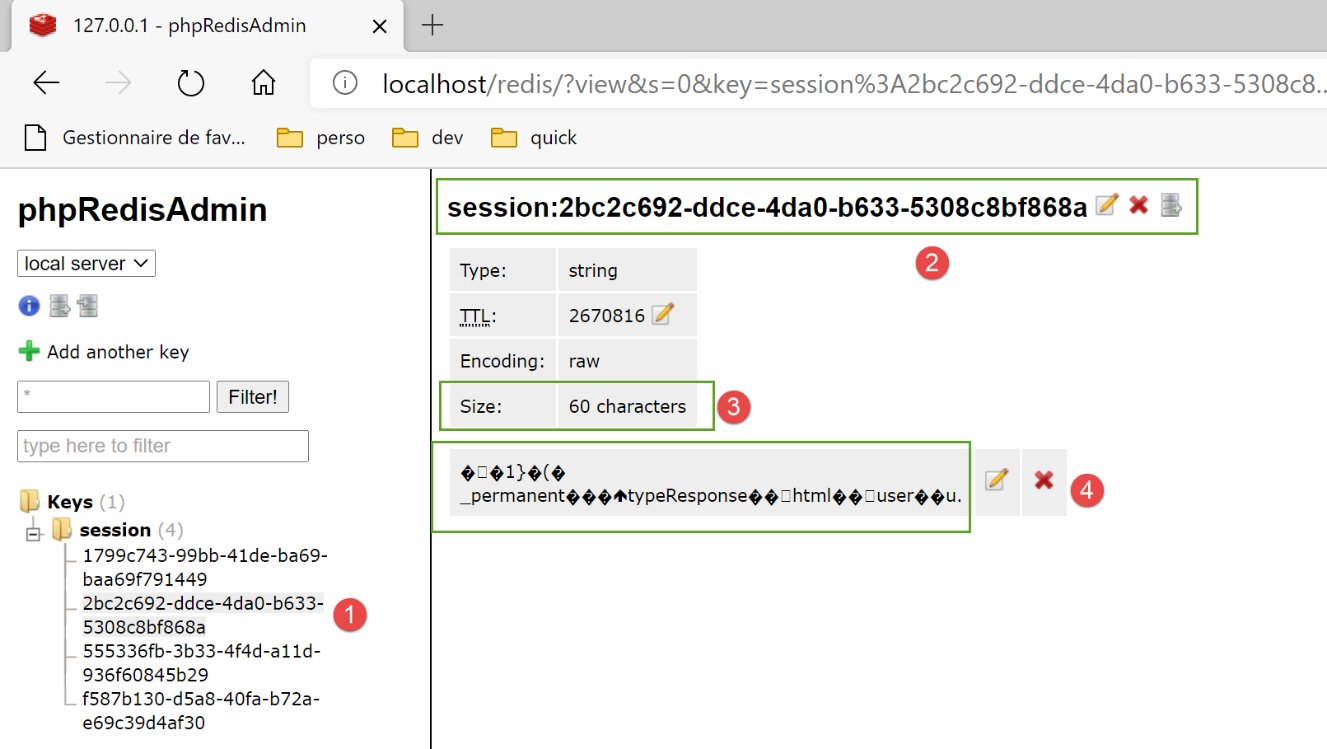
Task: Export this key using icon beside title
Action: point(1171,206)
